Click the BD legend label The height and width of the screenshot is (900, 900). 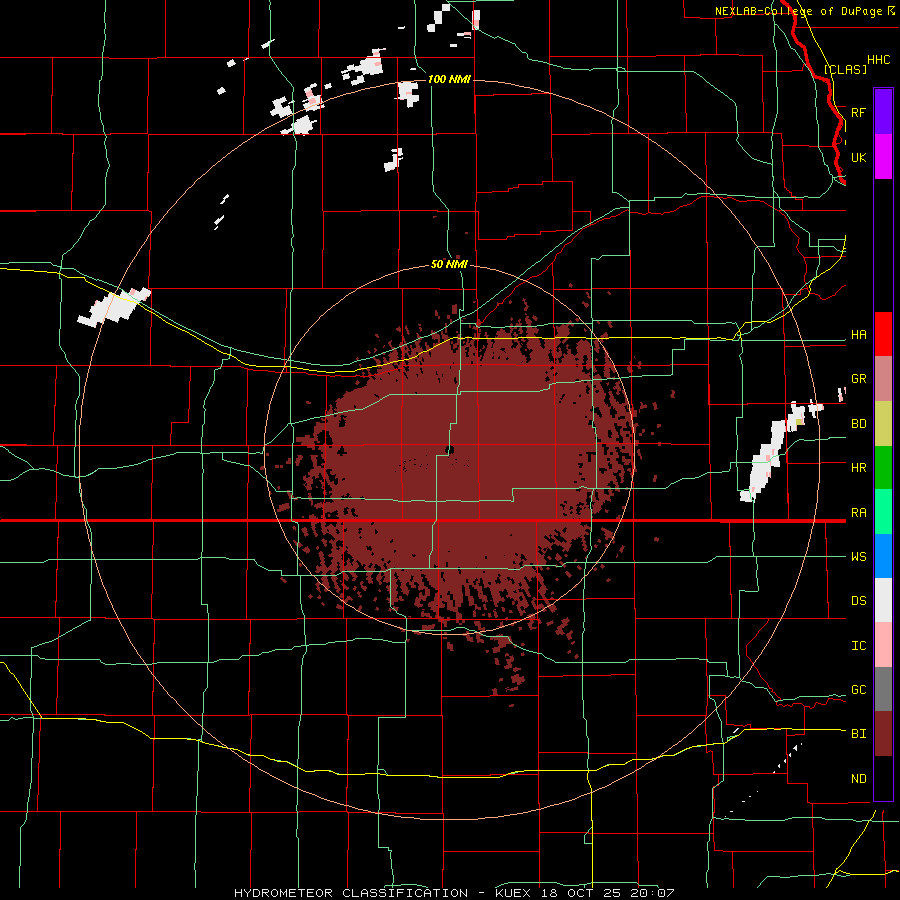(858, 424)
